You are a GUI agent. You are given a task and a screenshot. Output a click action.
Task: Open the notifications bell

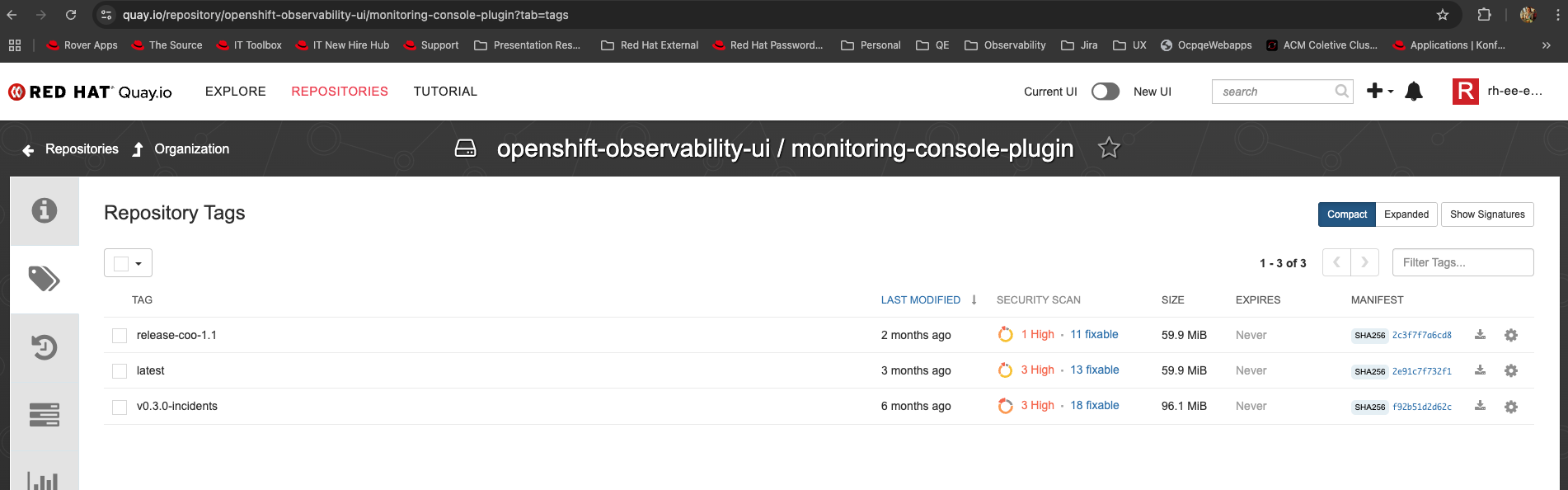(x=1414, y=92)
